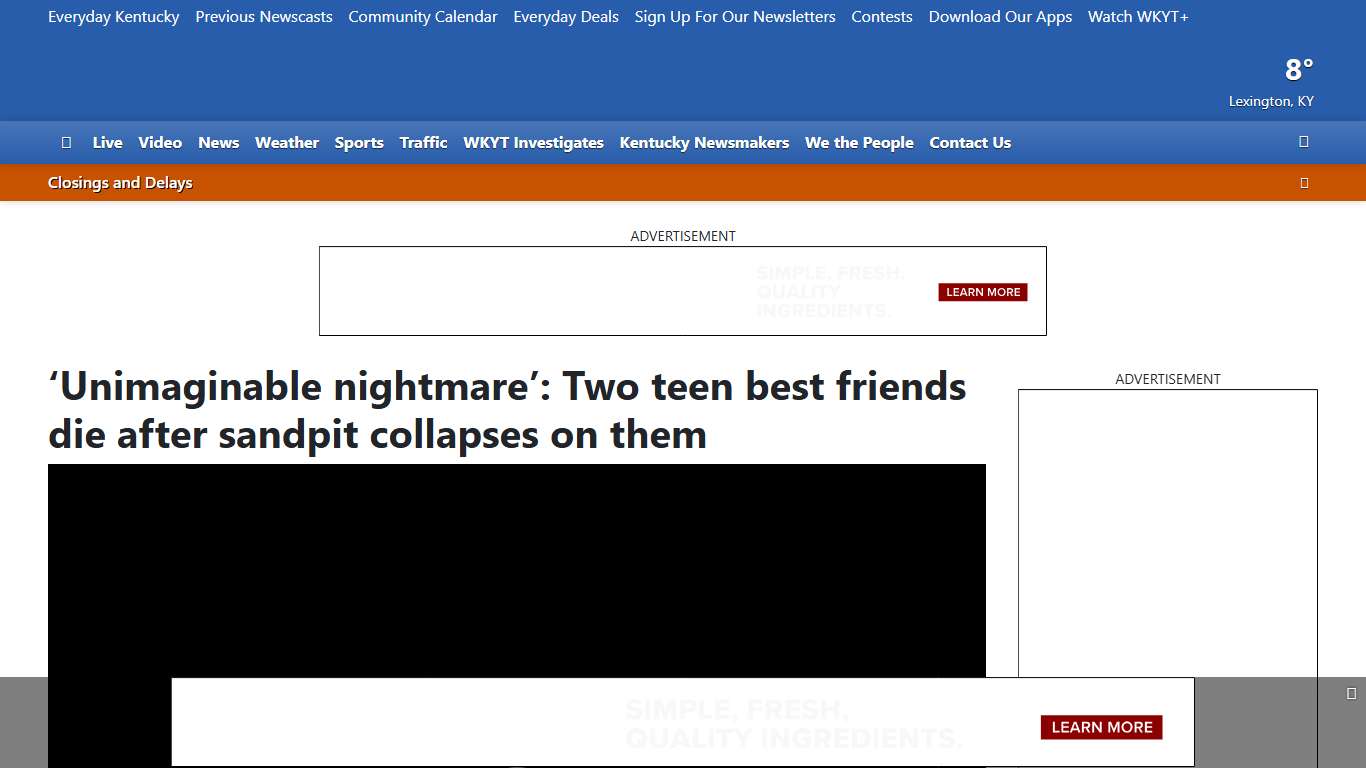Image resolution: width=1366 pixels, height=768 pixels.
Task: Sign Up For Our Newsletters
Action: coord(734,16)
